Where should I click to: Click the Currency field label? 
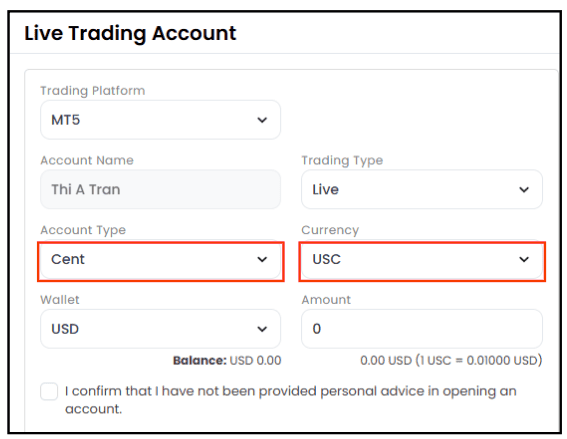pos(330,230)
